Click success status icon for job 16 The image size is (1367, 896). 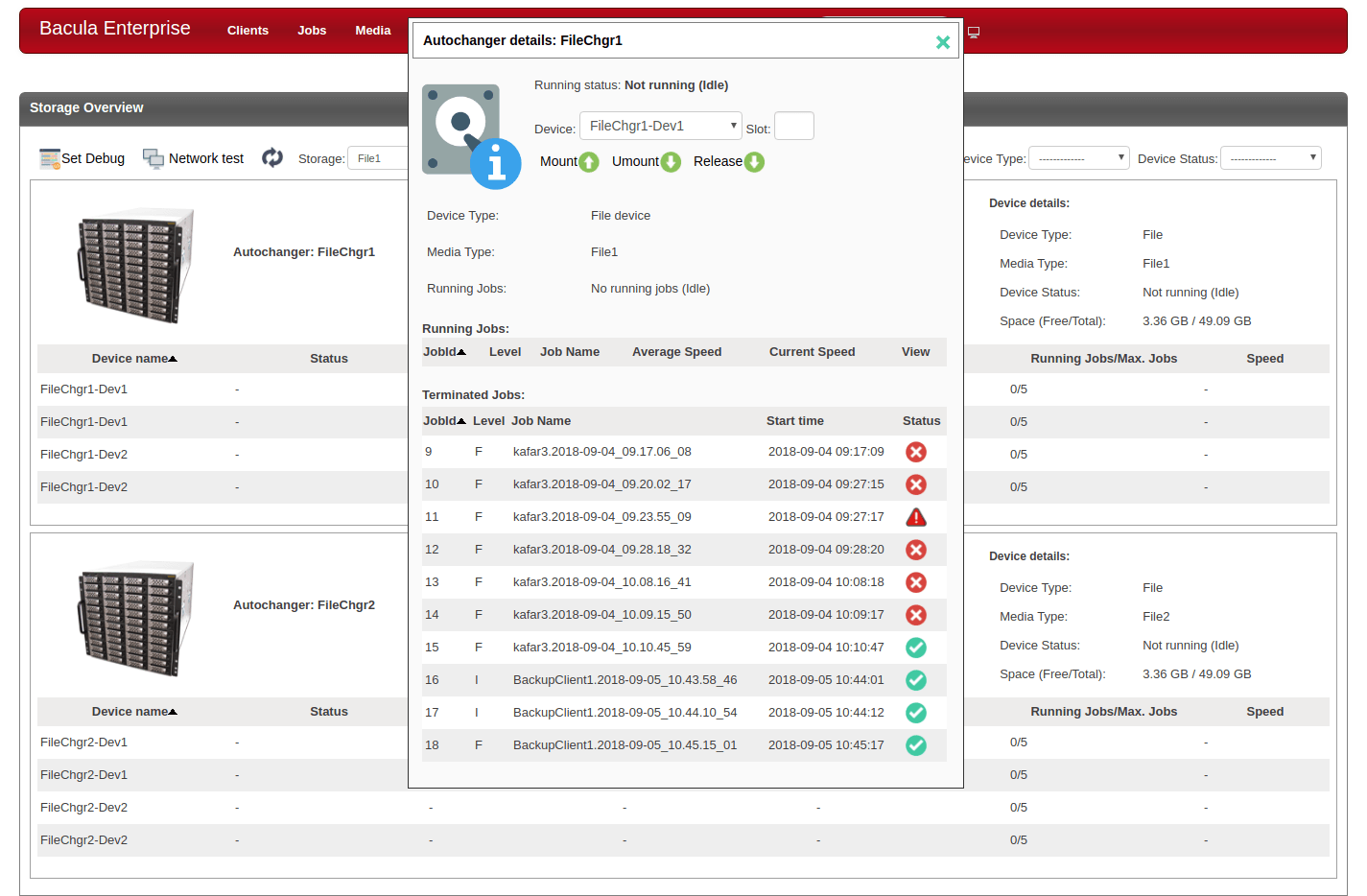point(916,680)
